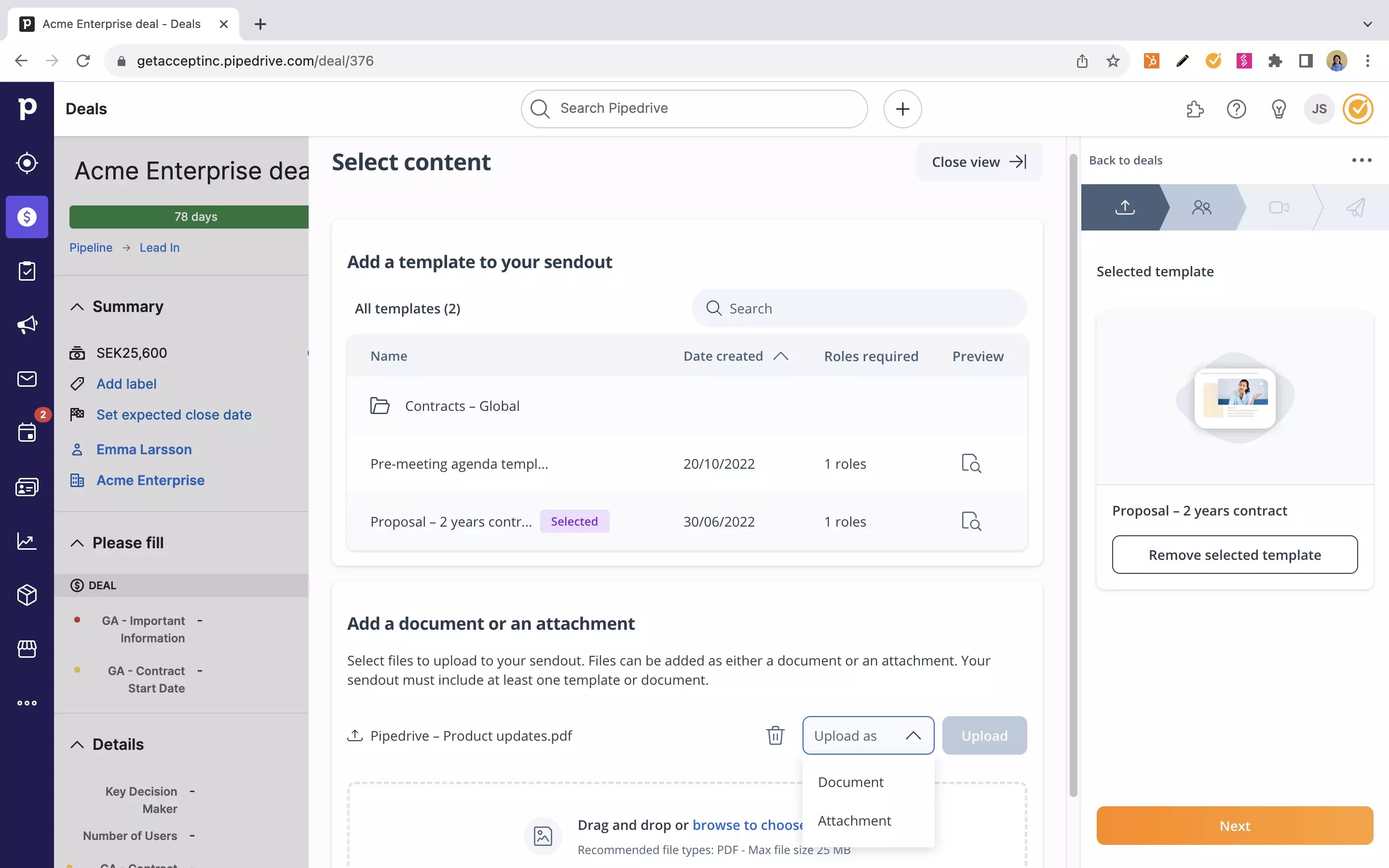Click browse to choose link
The height and width of the screenshot is (868, 1389).
click(x=747, y=825)
